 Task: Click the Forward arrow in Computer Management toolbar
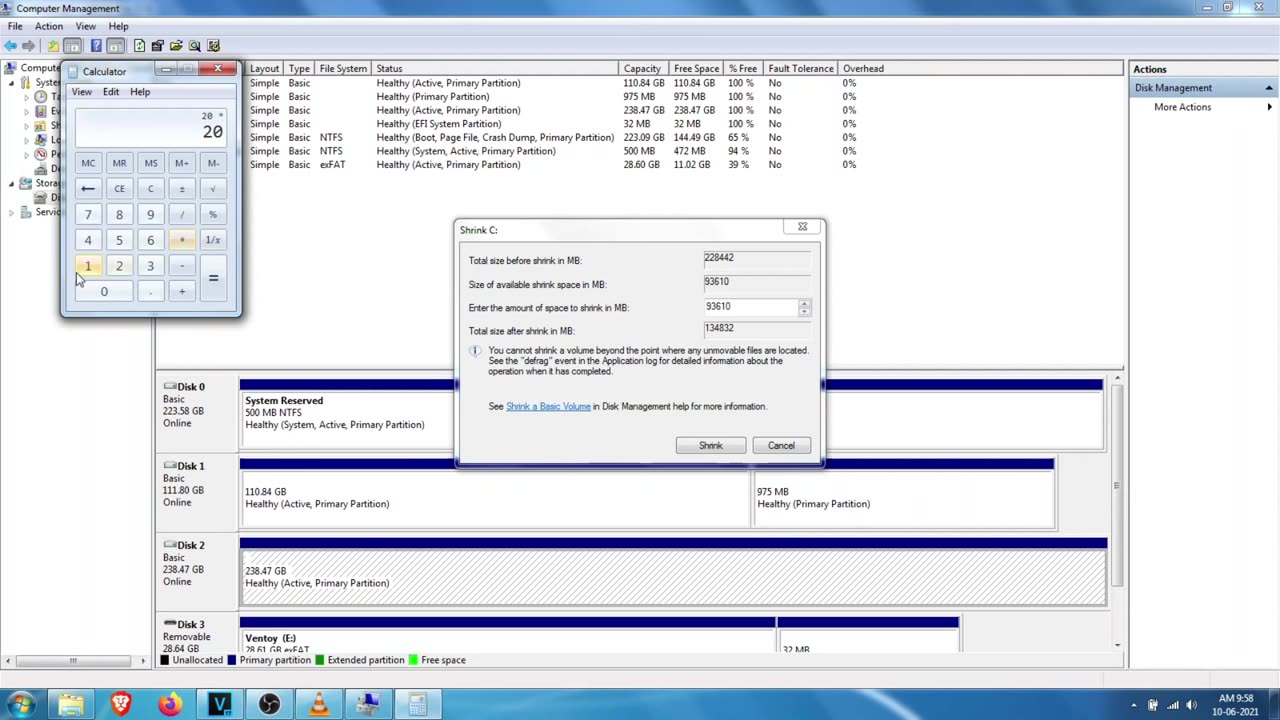pyautogui.click(x=29, y=46)
